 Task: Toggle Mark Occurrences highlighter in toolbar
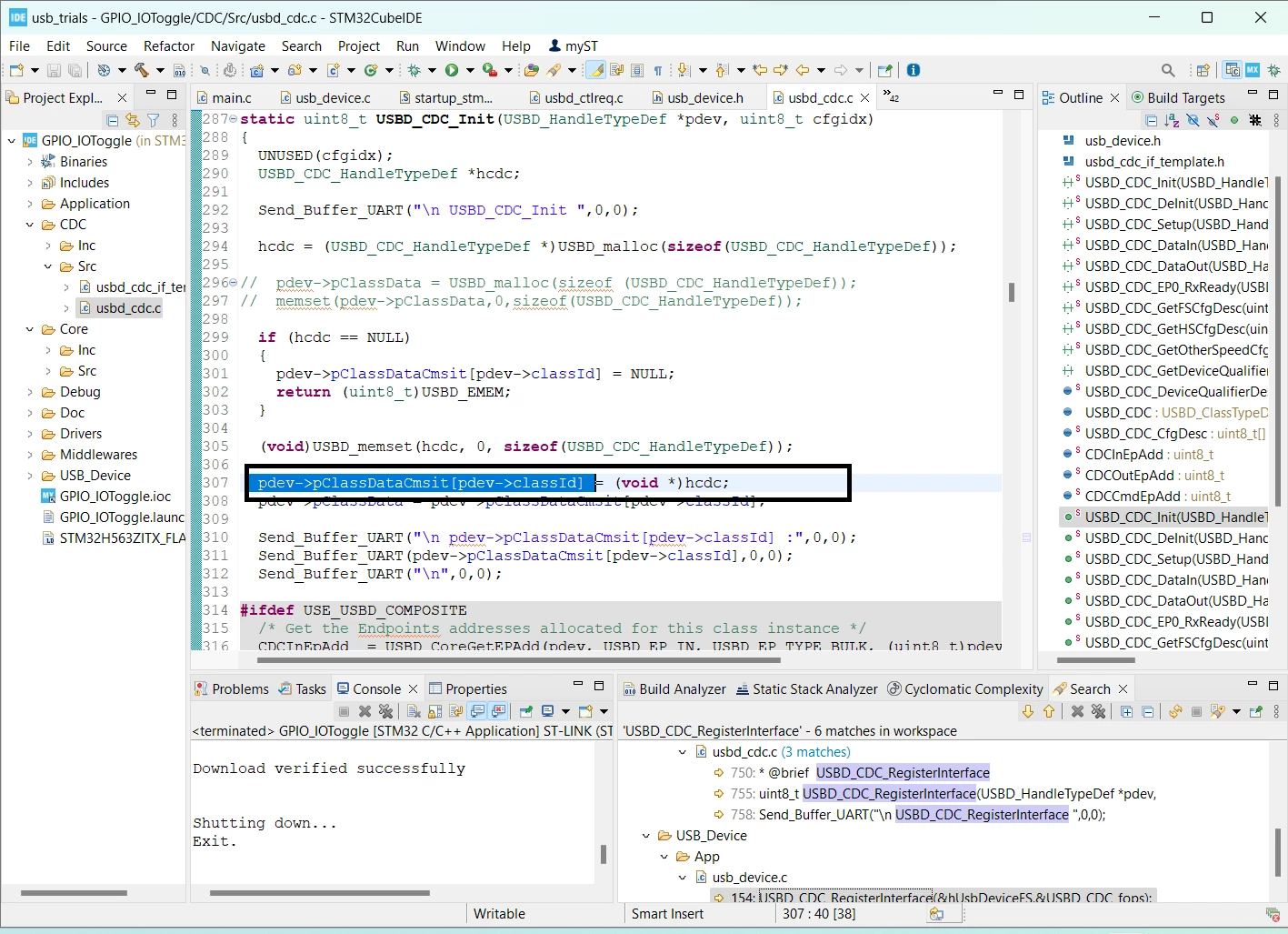click(596, 70)
